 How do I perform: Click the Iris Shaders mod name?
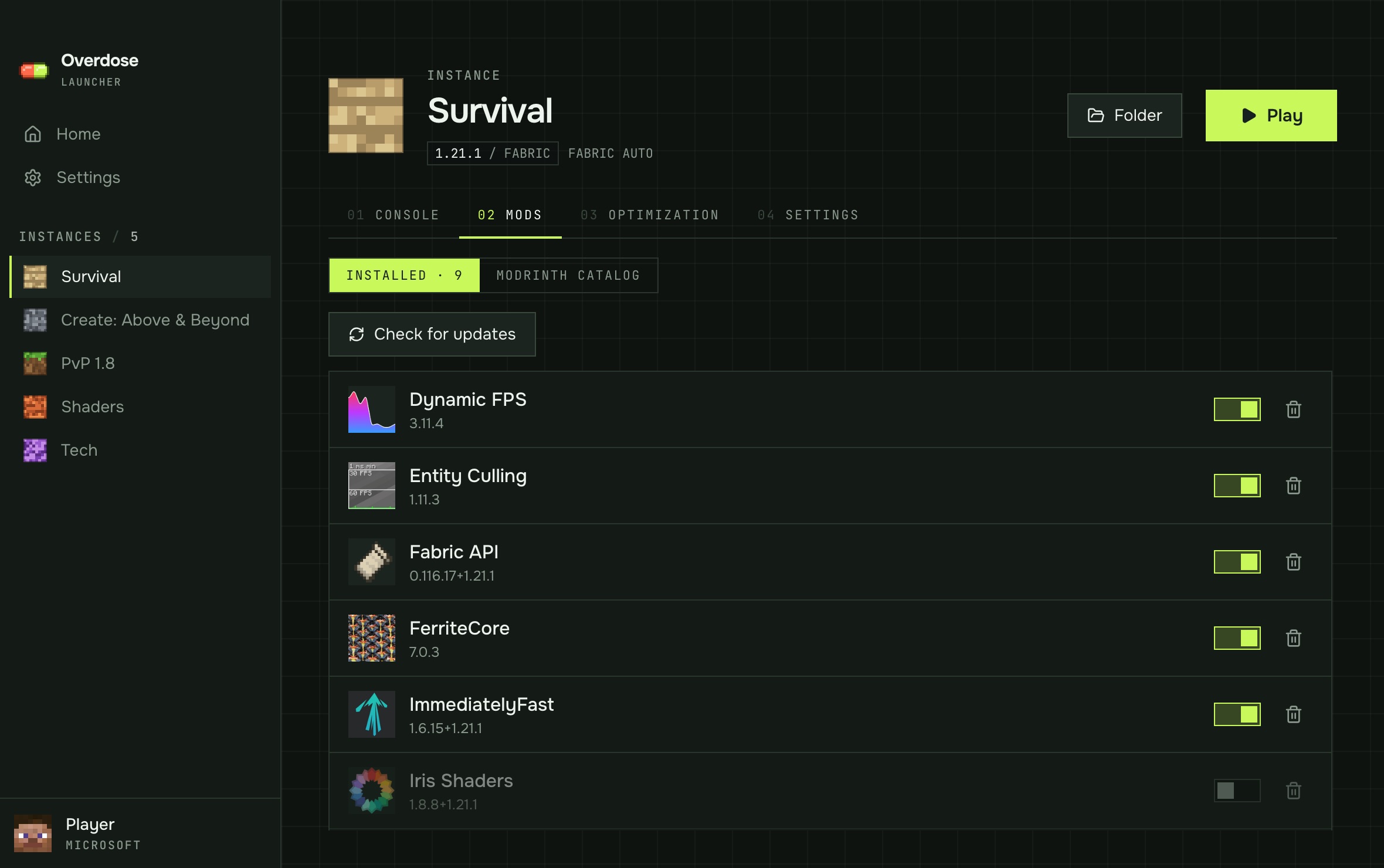coord(461,781)
